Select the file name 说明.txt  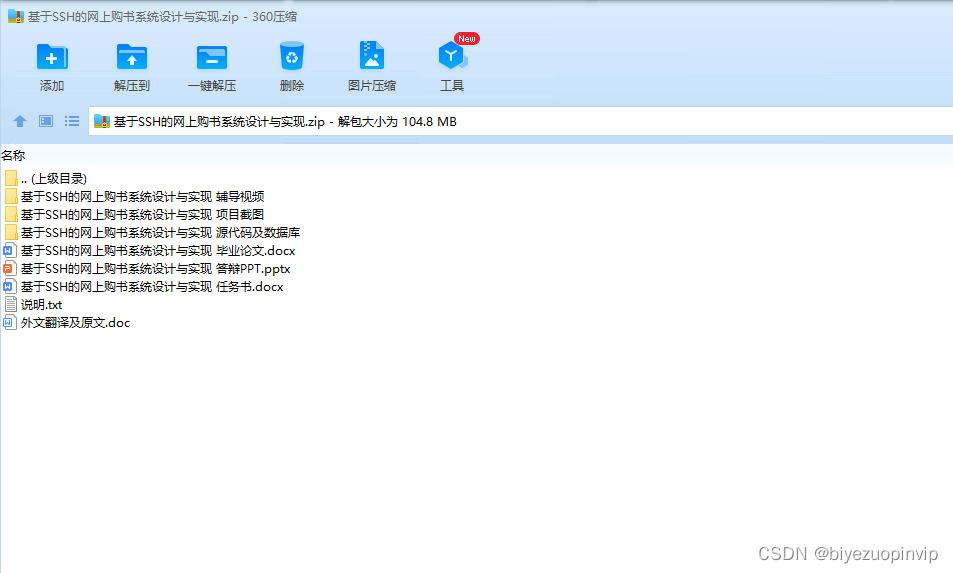41,304
